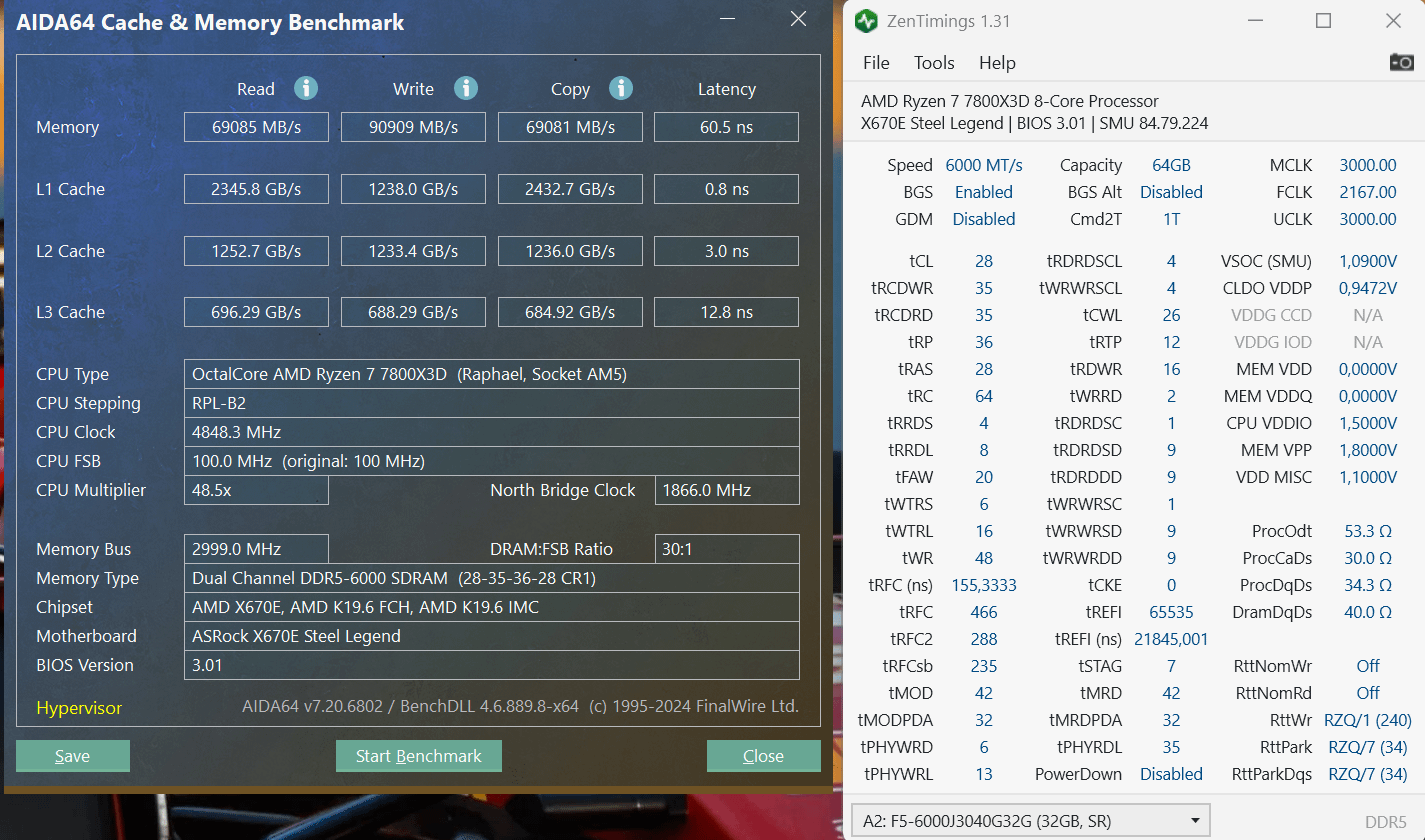Click Start Benchmark in AIDA64
The height and width of the screenshot is (840, 1425).
pyautogui.click(x=419, y=756)
